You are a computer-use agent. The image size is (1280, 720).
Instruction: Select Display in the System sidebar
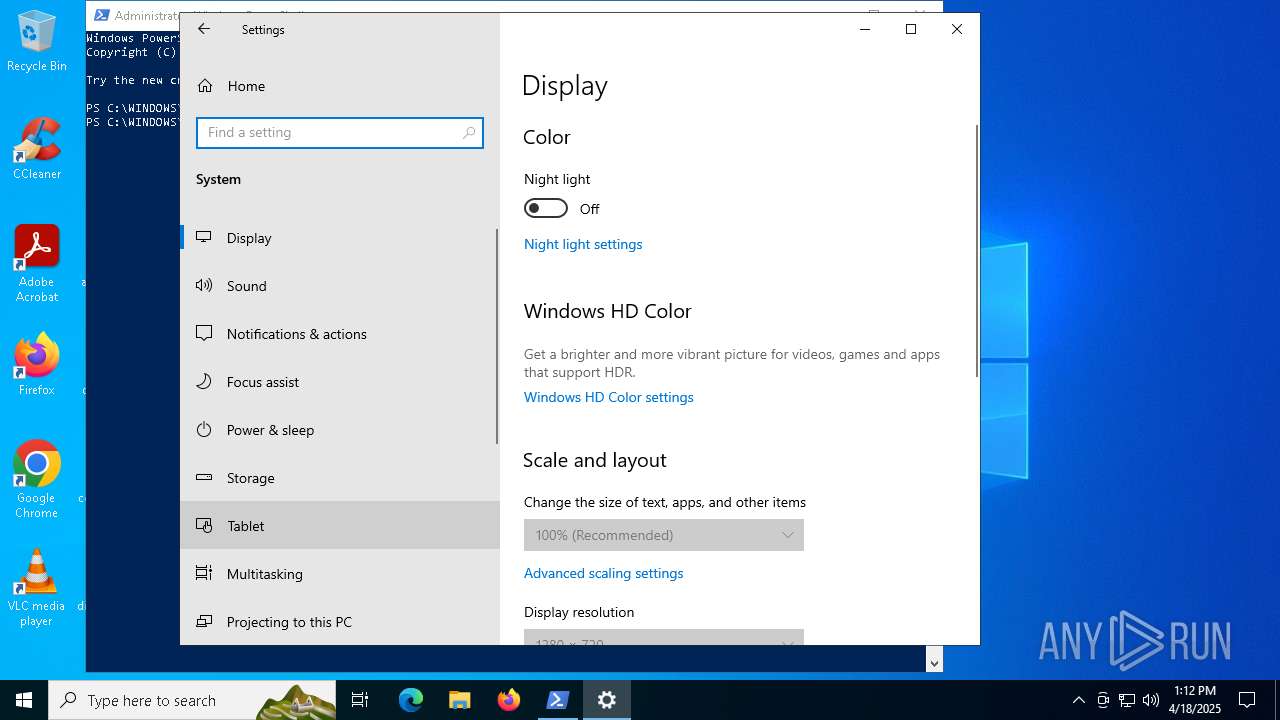point(338,238)
